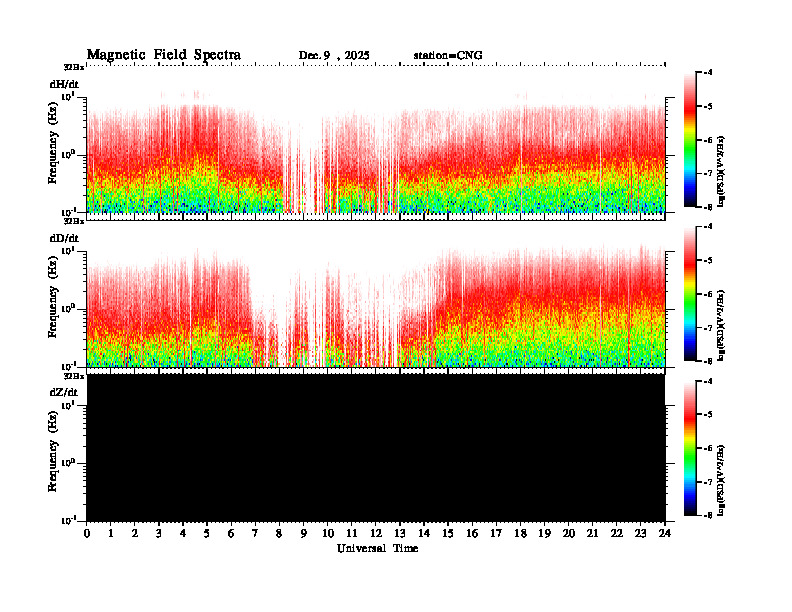Click the hour 0 tick label
792x612 pixels.
tap(87, 533)
